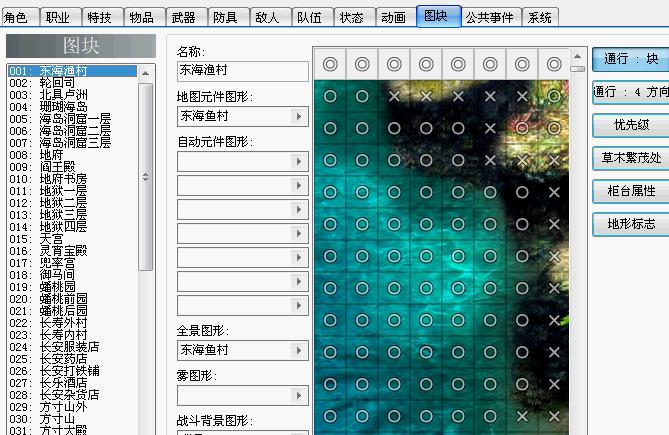Open the 队伍 tab
Image resolution: width=669 pixels, height=435 pixels.
tap(312, 17)
